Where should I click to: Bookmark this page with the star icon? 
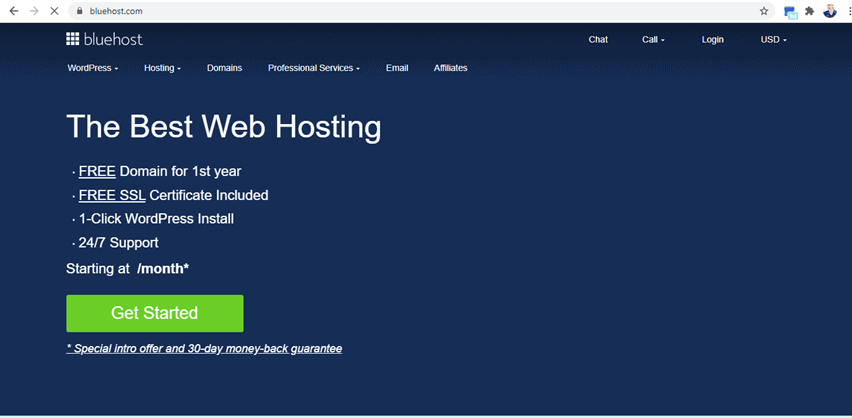[765, 11]
